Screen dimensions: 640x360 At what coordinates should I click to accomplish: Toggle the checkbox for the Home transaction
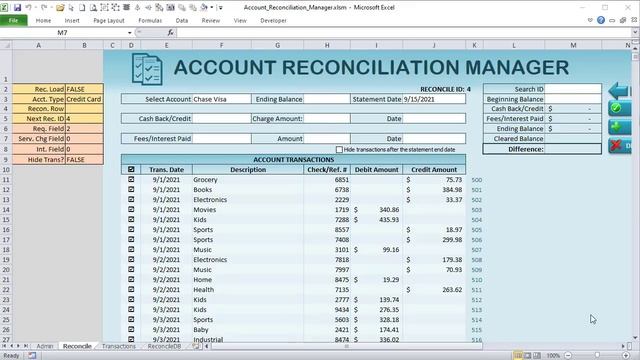pyautogui.click(x=131, y=279)
